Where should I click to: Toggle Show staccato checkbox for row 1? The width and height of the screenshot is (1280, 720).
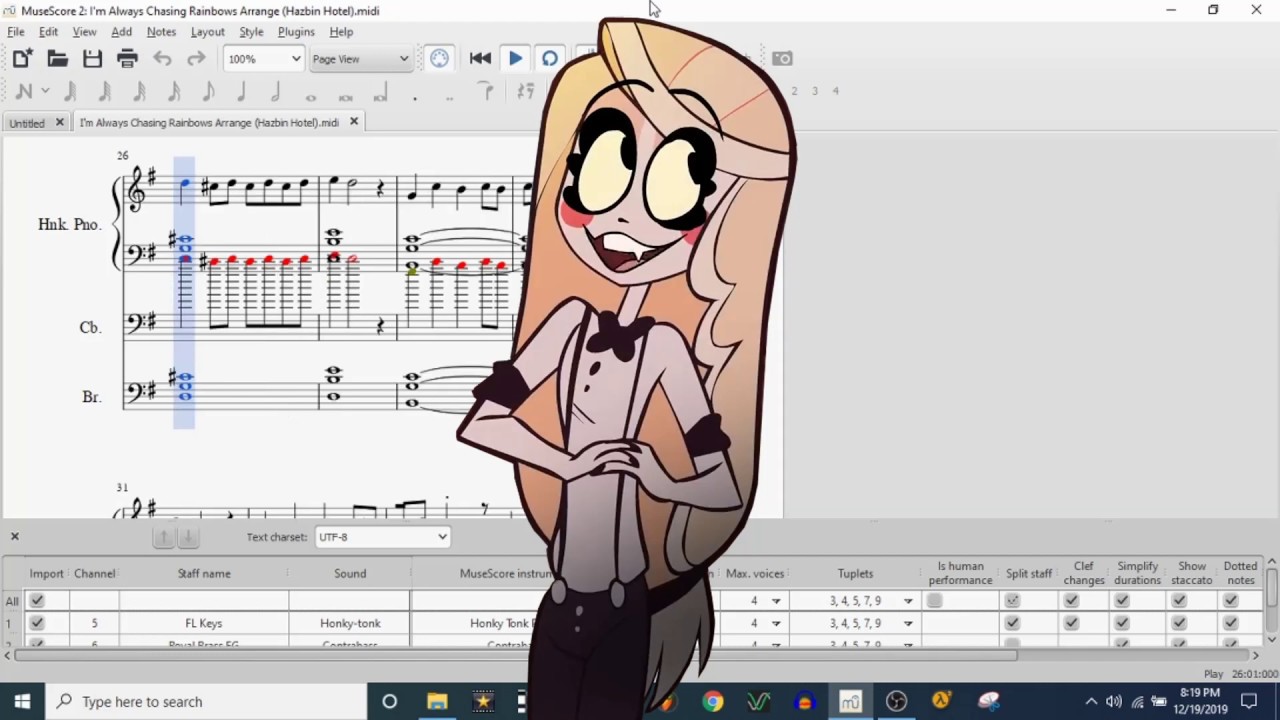click(1179, 623)
